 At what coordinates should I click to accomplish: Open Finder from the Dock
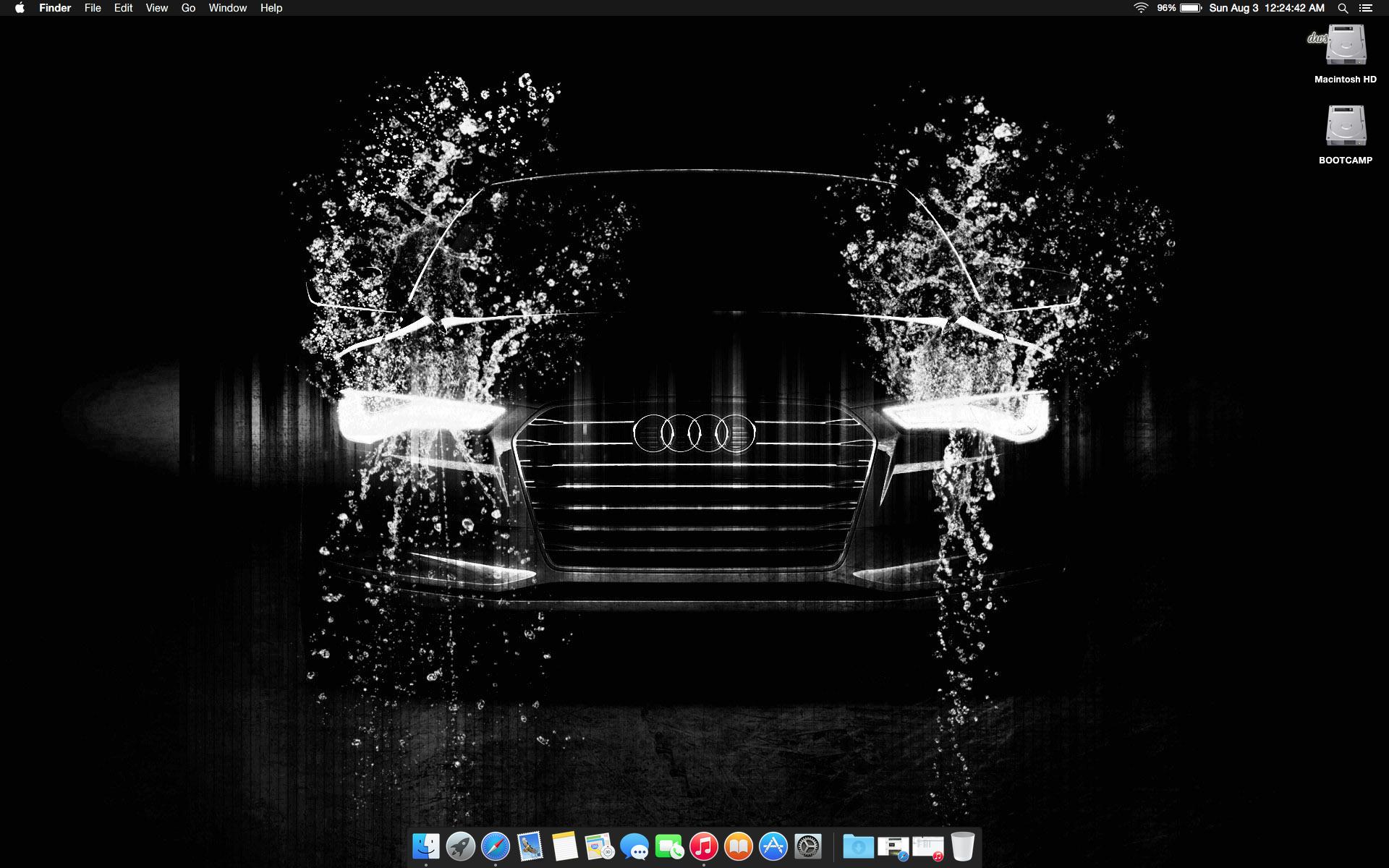coord(425,846)
